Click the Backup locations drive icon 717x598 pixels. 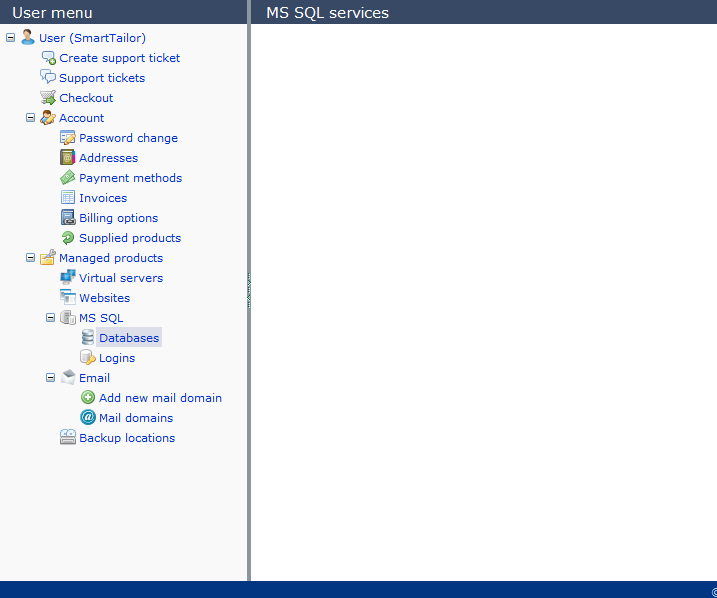(x=68, y=438)
